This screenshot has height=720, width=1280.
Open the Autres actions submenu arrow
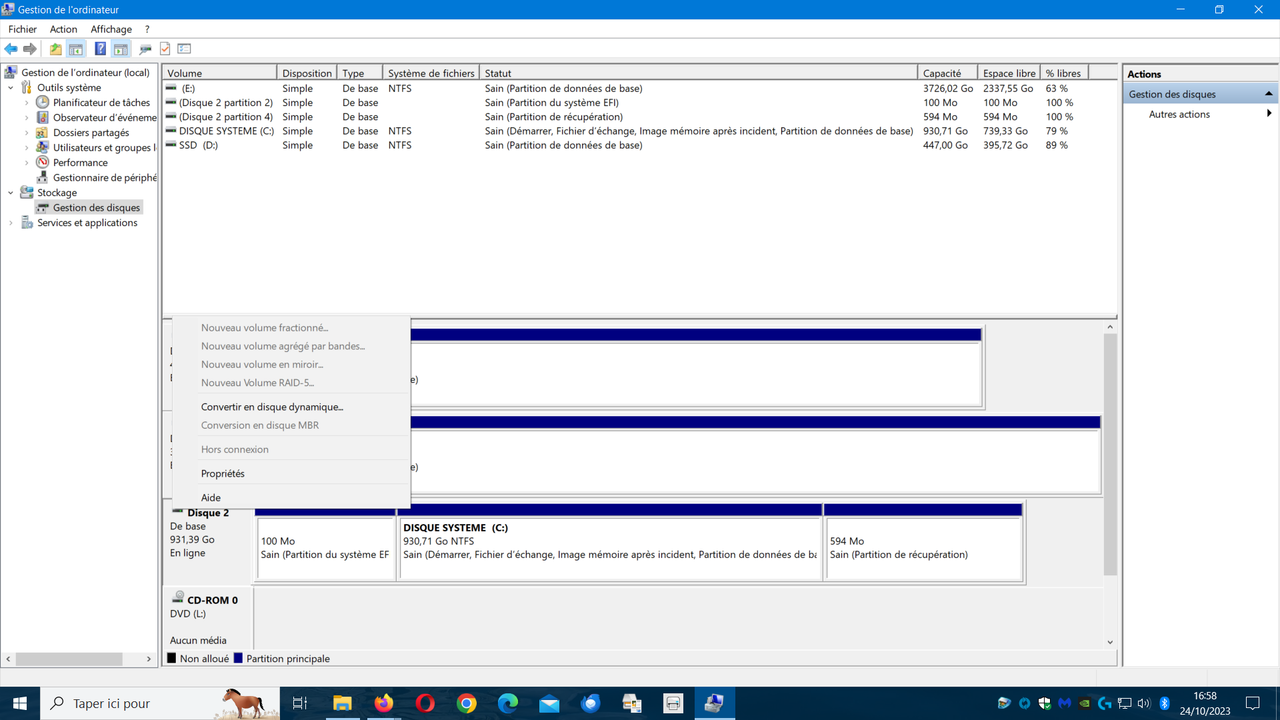[1269, 113]
